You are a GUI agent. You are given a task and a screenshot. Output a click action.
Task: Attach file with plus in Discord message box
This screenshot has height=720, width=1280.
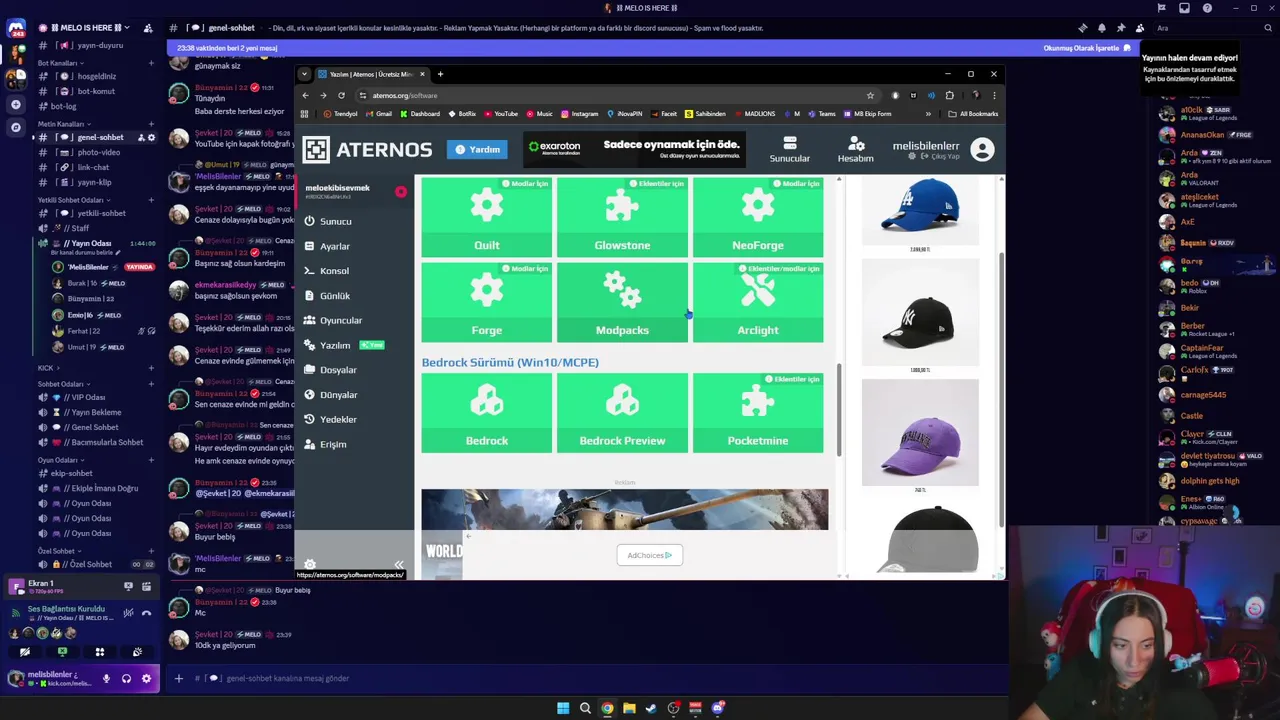[x=178, y=678]
